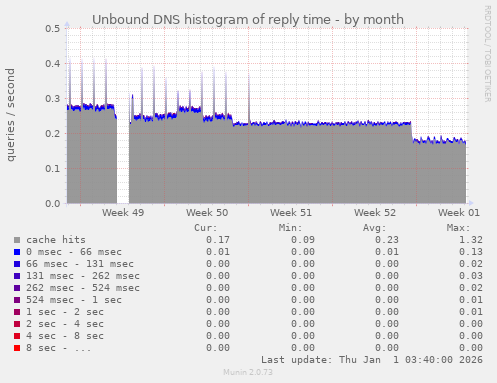Click the 0.5 y-axis value
497x383 pixels.
point(53,28)
